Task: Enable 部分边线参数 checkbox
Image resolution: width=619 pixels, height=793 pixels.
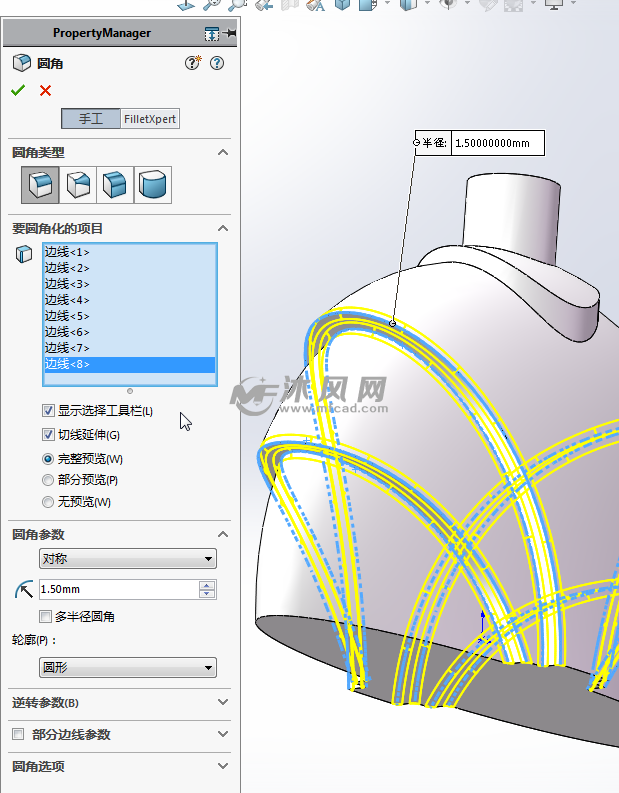Action: [x=18, y=734]
